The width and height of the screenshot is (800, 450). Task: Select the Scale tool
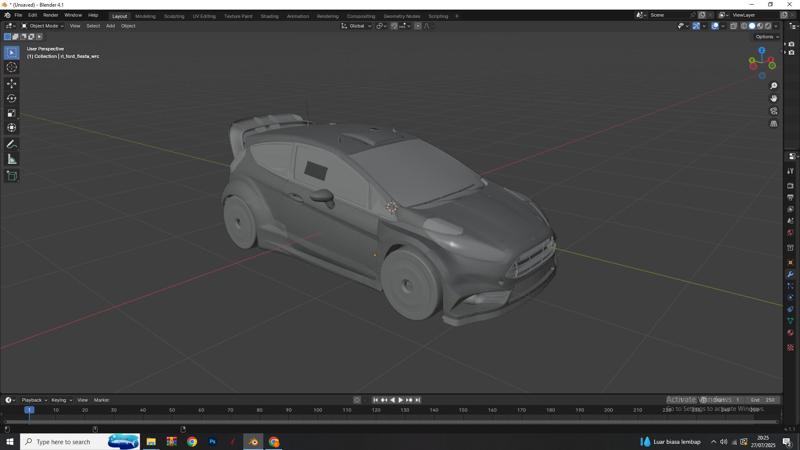(12, 113)
